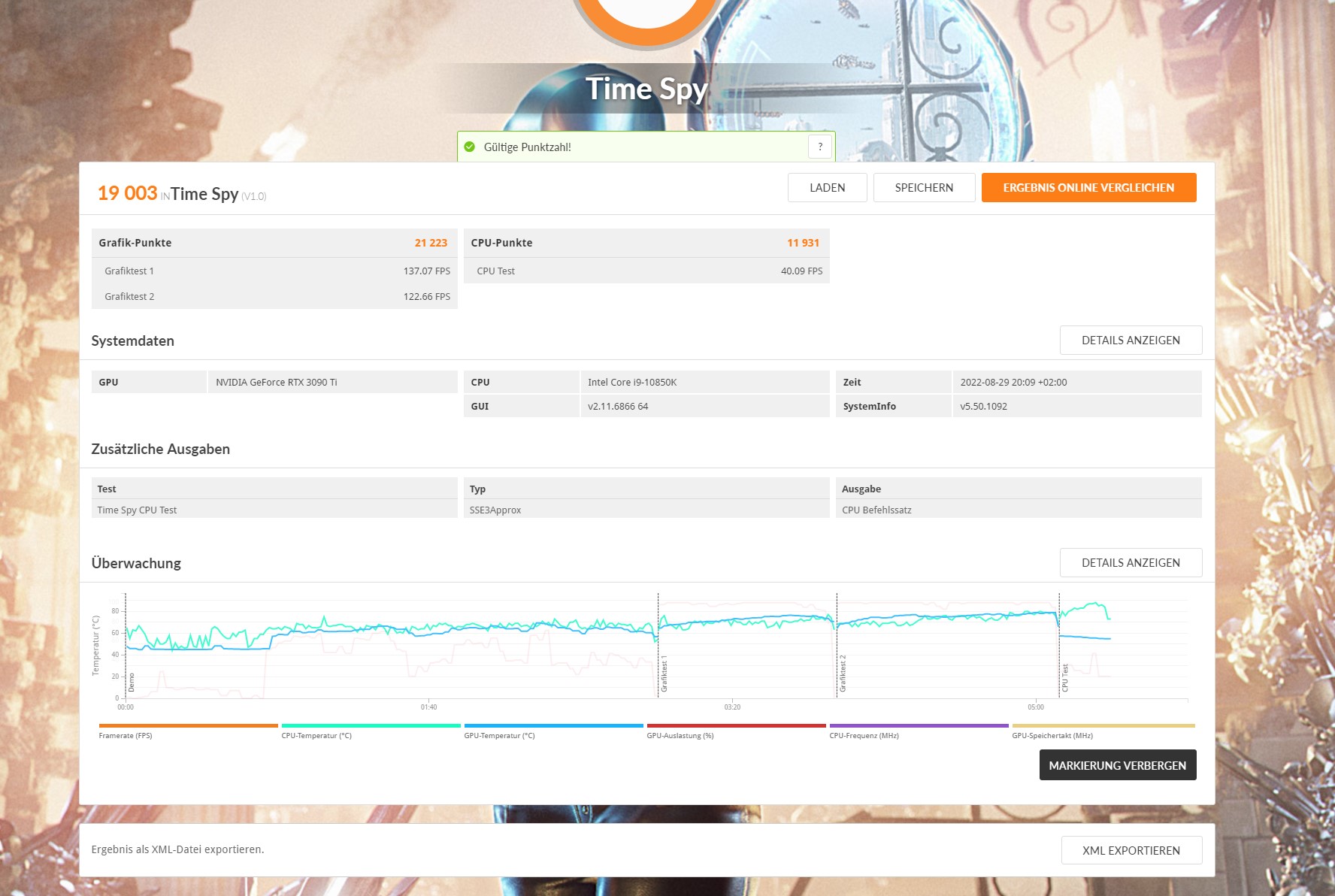Click GUI version v2.11.6866 64
Image resolution: width=1335 pixels, height=896 pixels.
coord(618,407)
